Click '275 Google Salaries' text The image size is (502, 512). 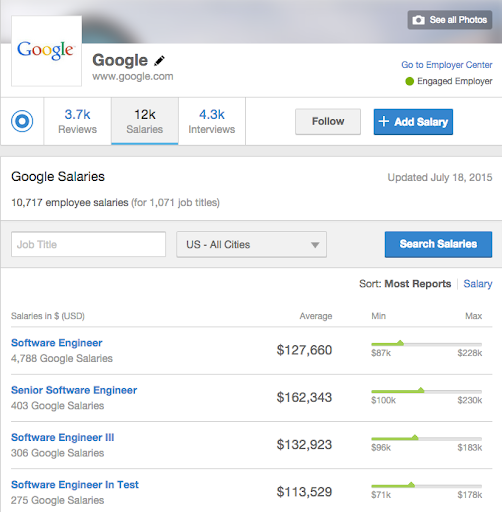point(57,500)
